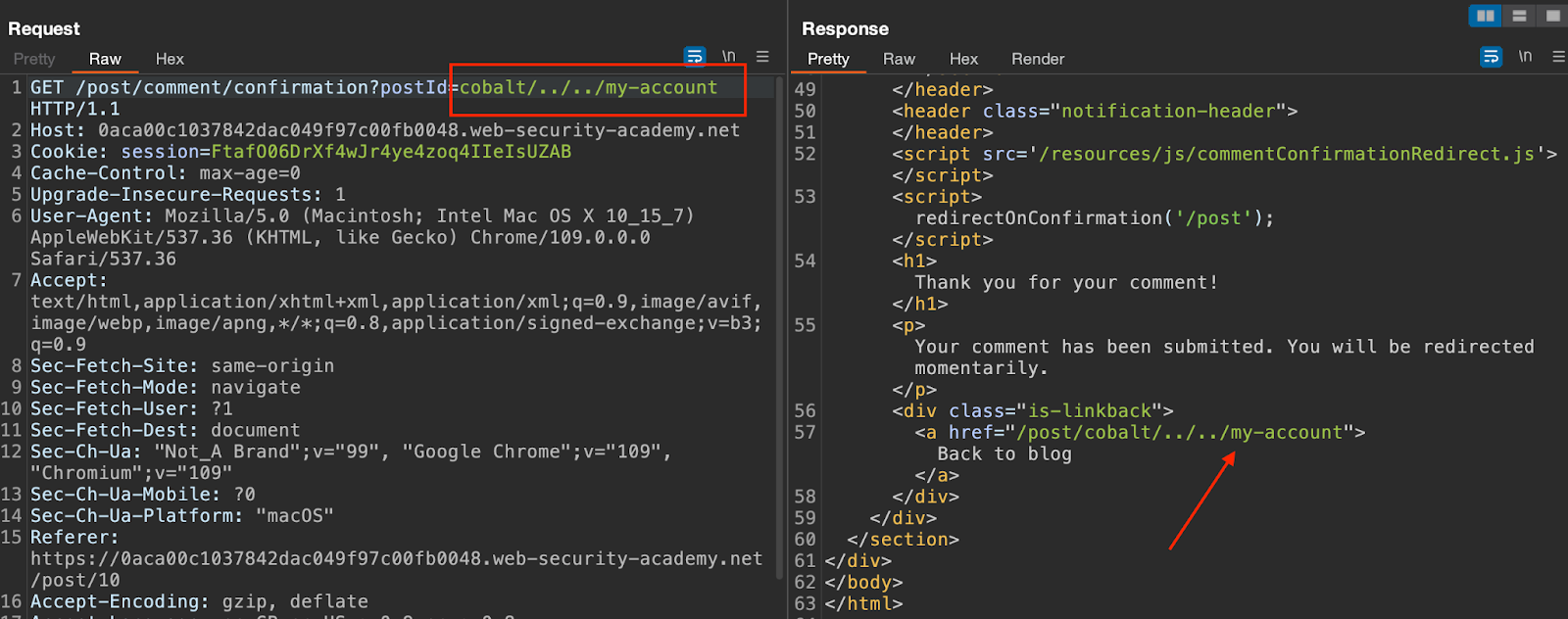Image resolution: width=1568 pixels, height=619 pixels.
Task: Show non-printable characters (\n) in Response panel
Action: coord(1525,57)
